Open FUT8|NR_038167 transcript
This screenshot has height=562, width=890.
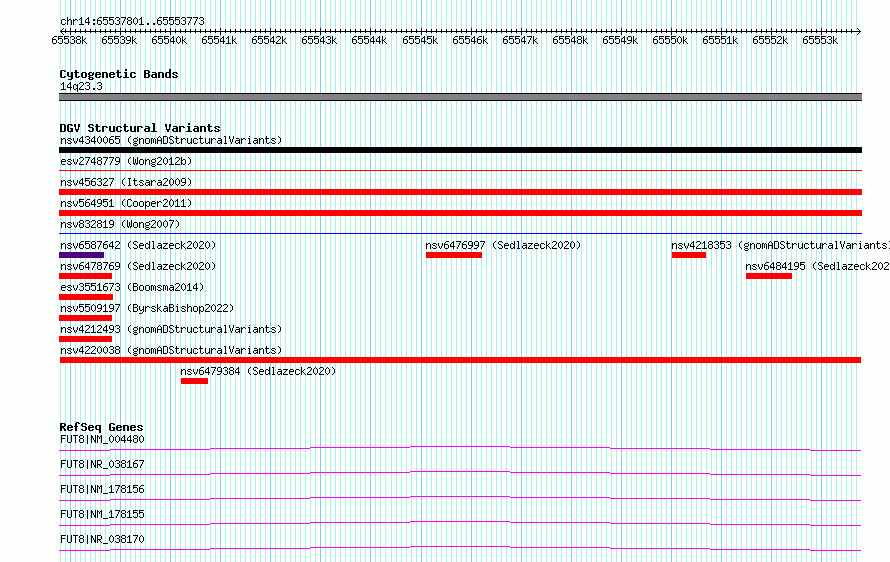(102, 464)
